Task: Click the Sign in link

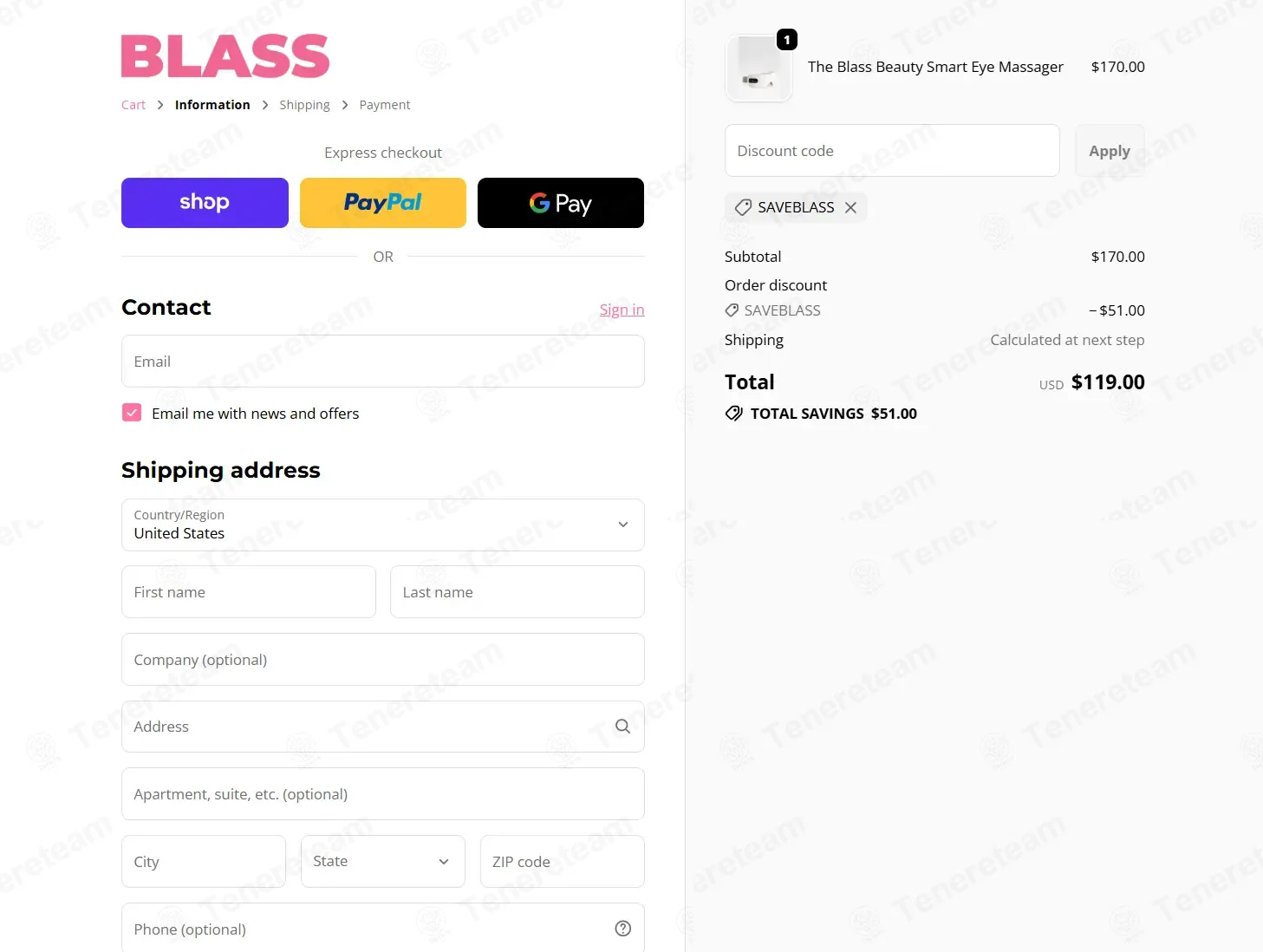Action: 622,310
